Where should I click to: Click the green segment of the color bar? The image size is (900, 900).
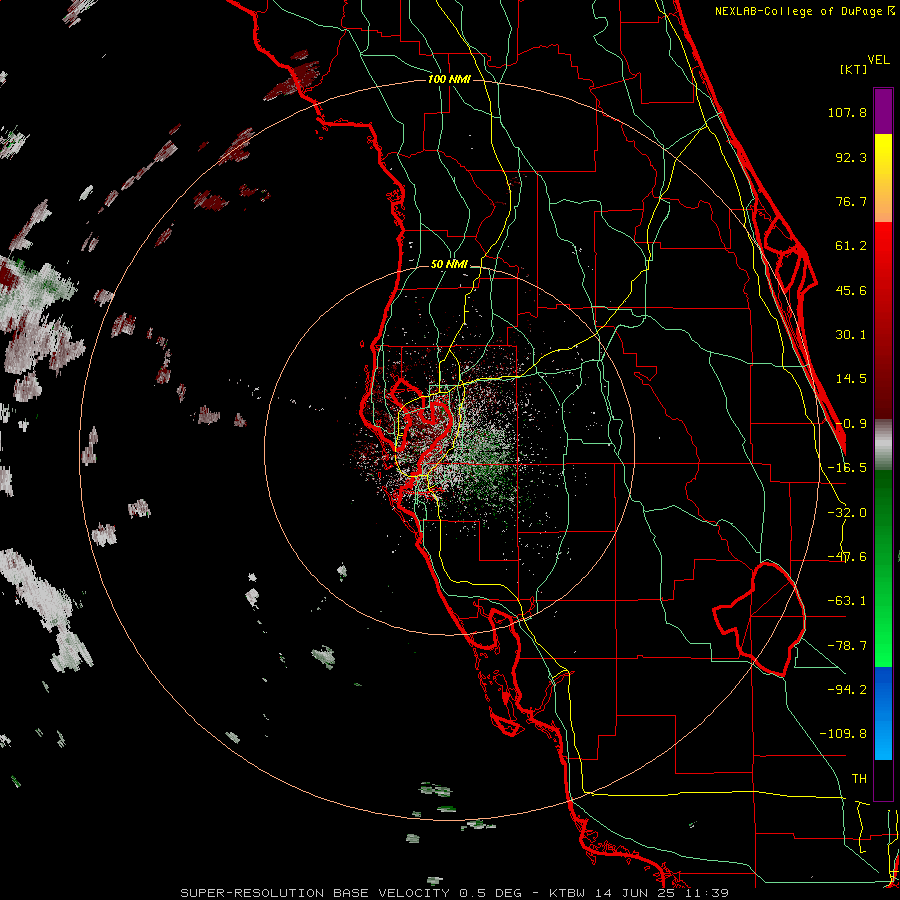[x=883, y=568]
